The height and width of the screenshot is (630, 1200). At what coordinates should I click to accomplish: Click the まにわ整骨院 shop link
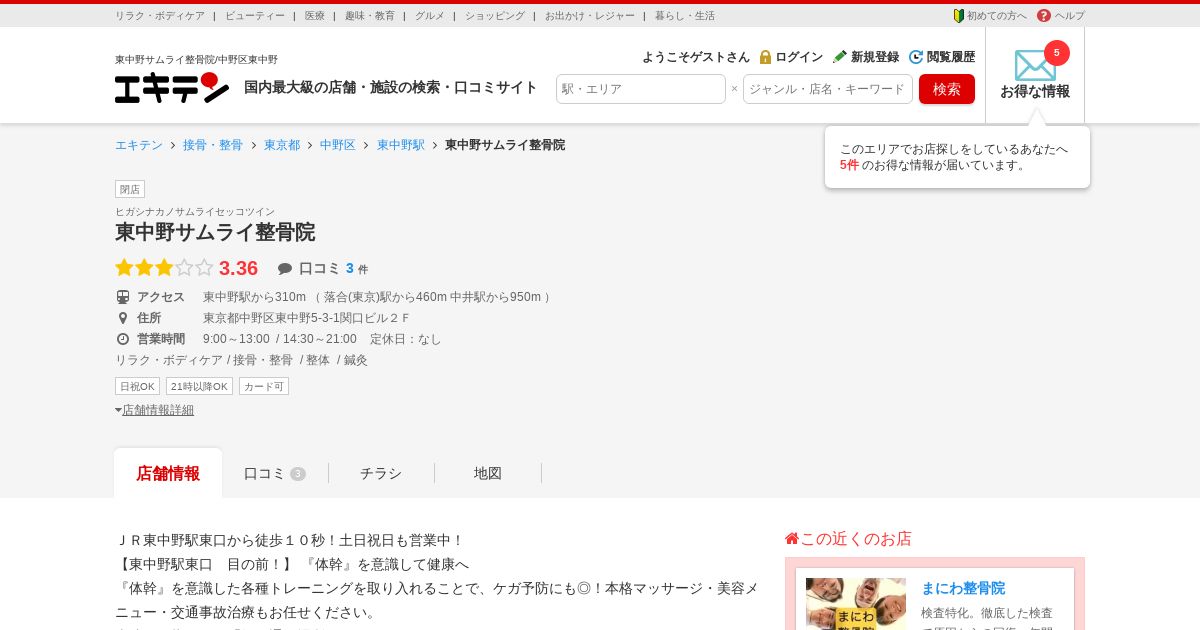(963, 588)
